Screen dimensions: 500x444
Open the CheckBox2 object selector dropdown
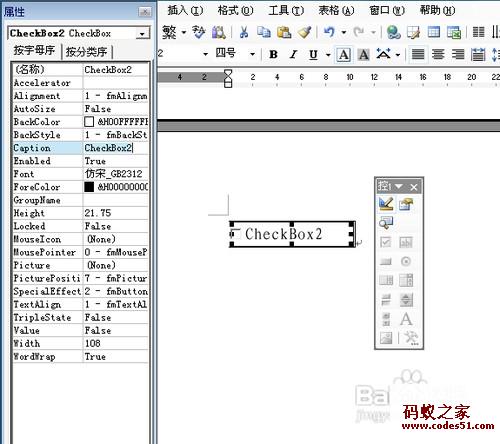[x=143, y=34]
